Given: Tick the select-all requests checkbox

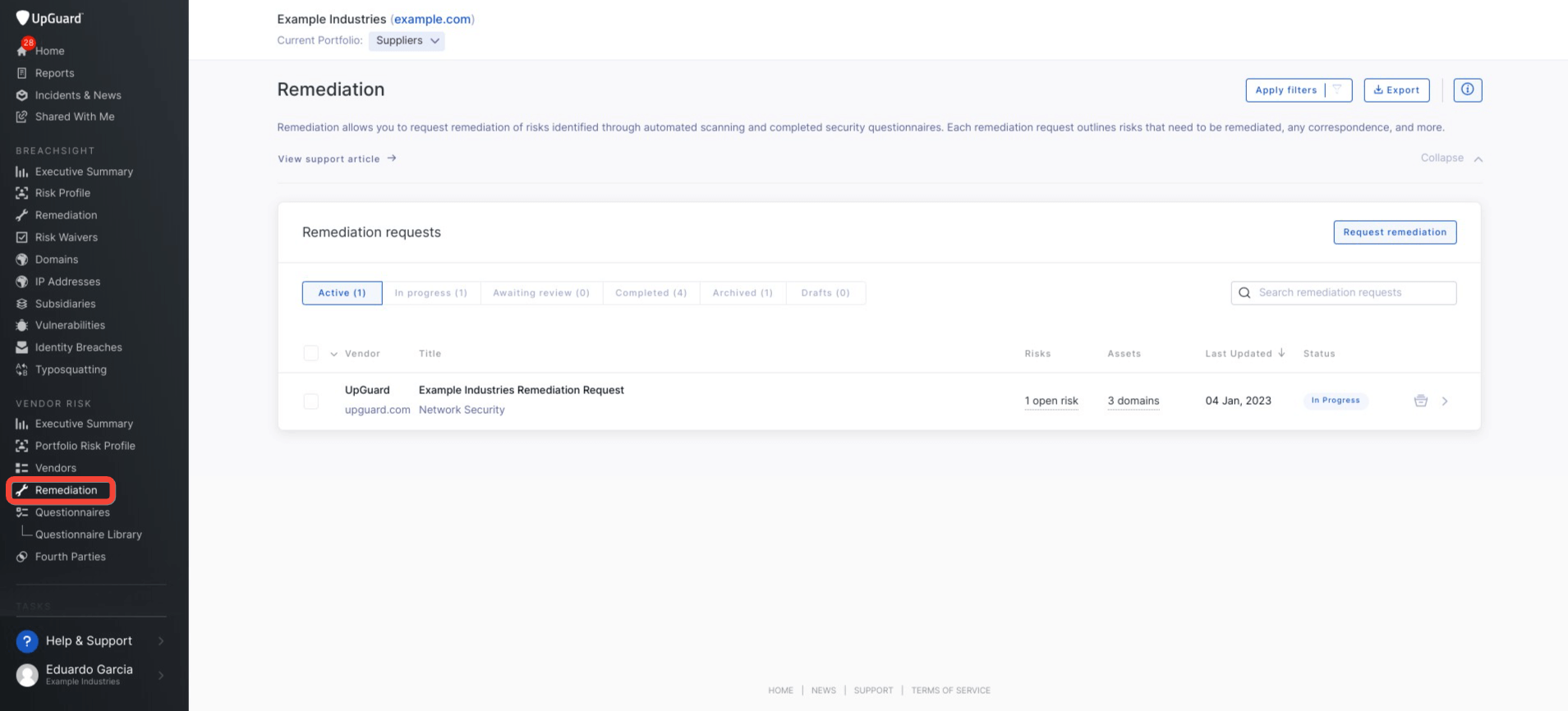Looking at the screenshot, I should tap(310, 353).
